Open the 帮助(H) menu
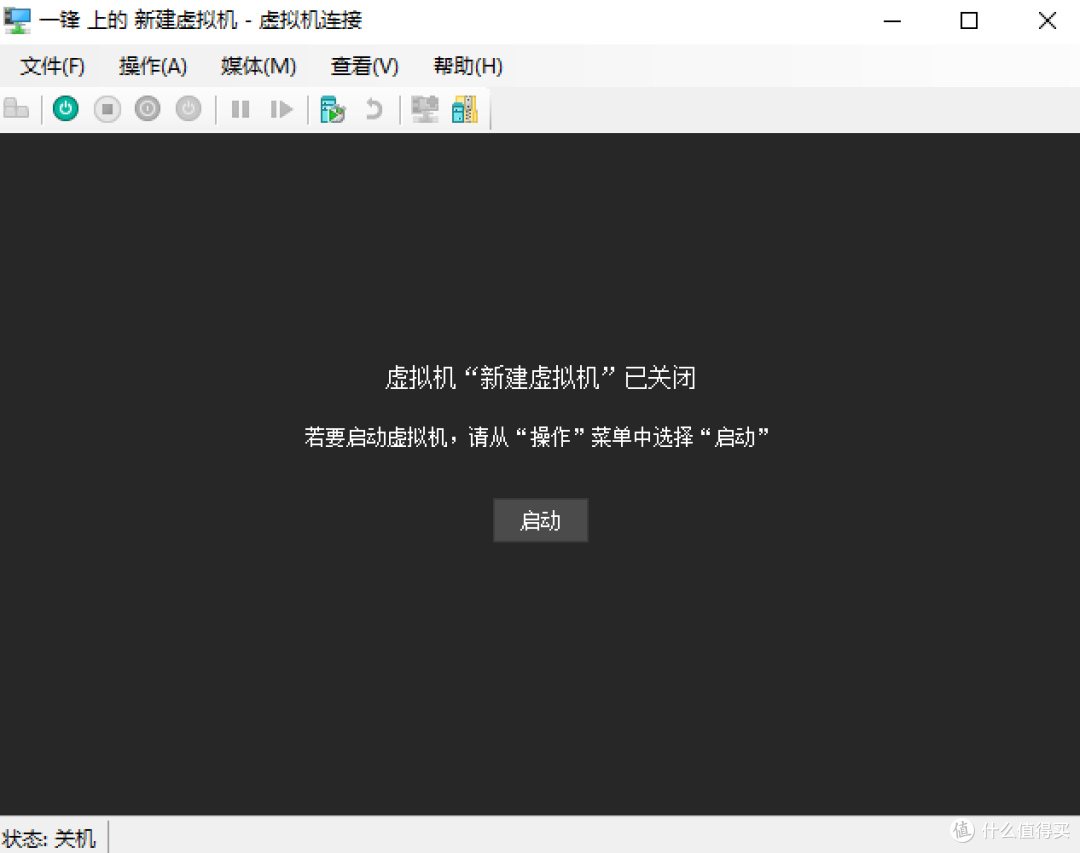This screenshot has width=1080, height=853. 468,66
